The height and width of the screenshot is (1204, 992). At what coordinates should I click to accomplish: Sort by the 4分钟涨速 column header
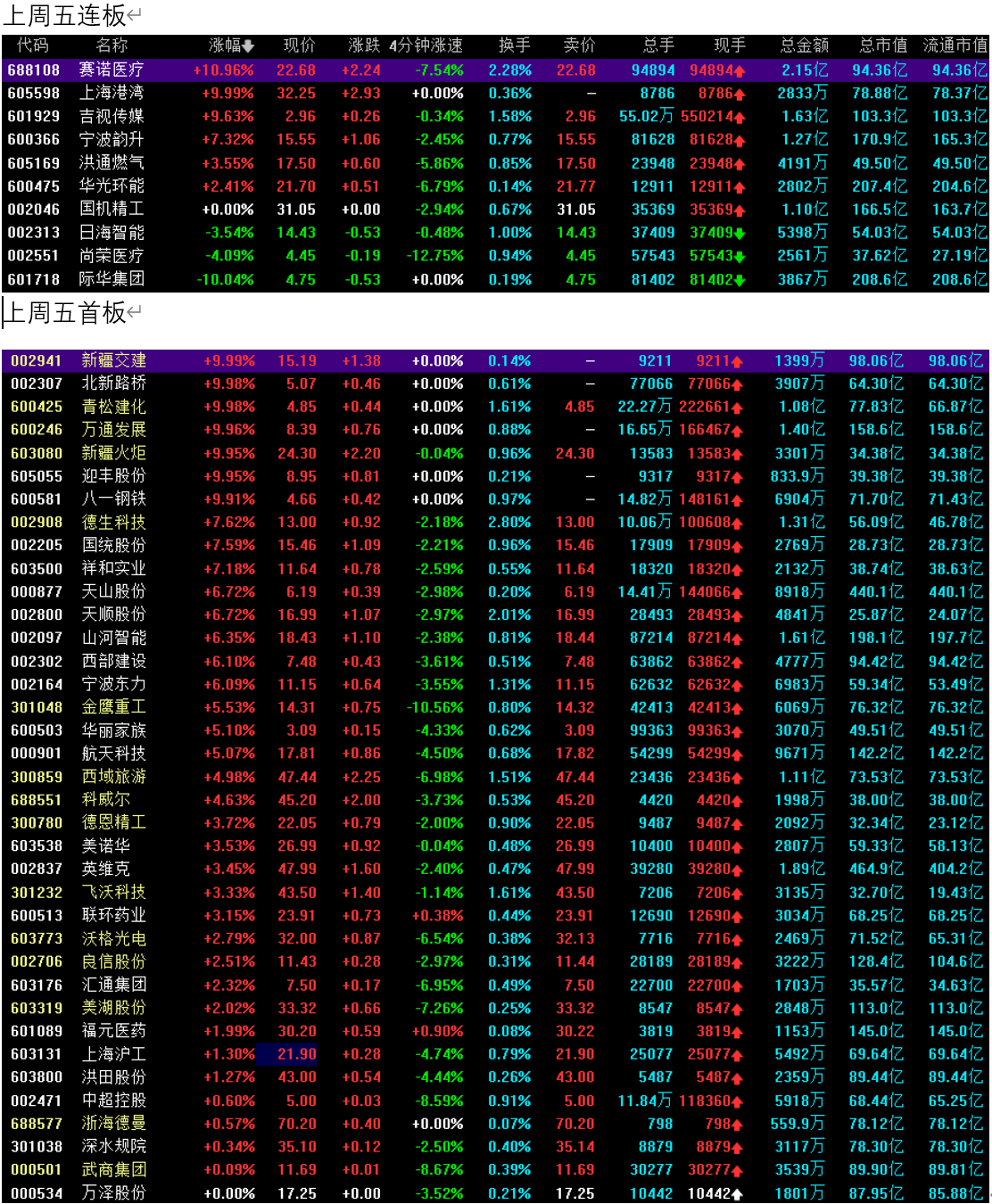point(426,45)
